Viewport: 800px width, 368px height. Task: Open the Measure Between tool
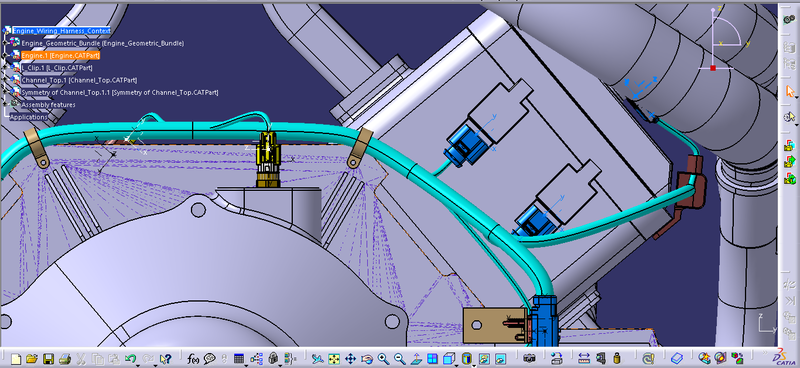(584, 359)
